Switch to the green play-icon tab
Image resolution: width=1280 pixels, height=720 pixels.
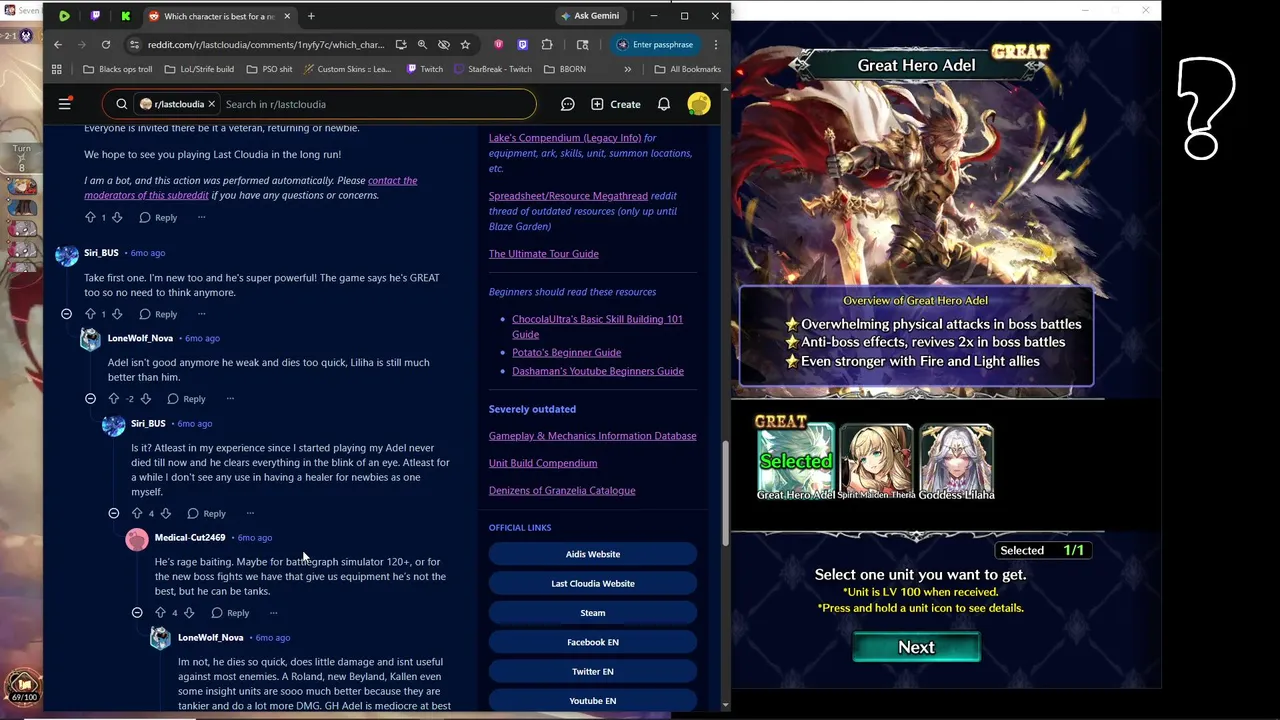point(64,16)
